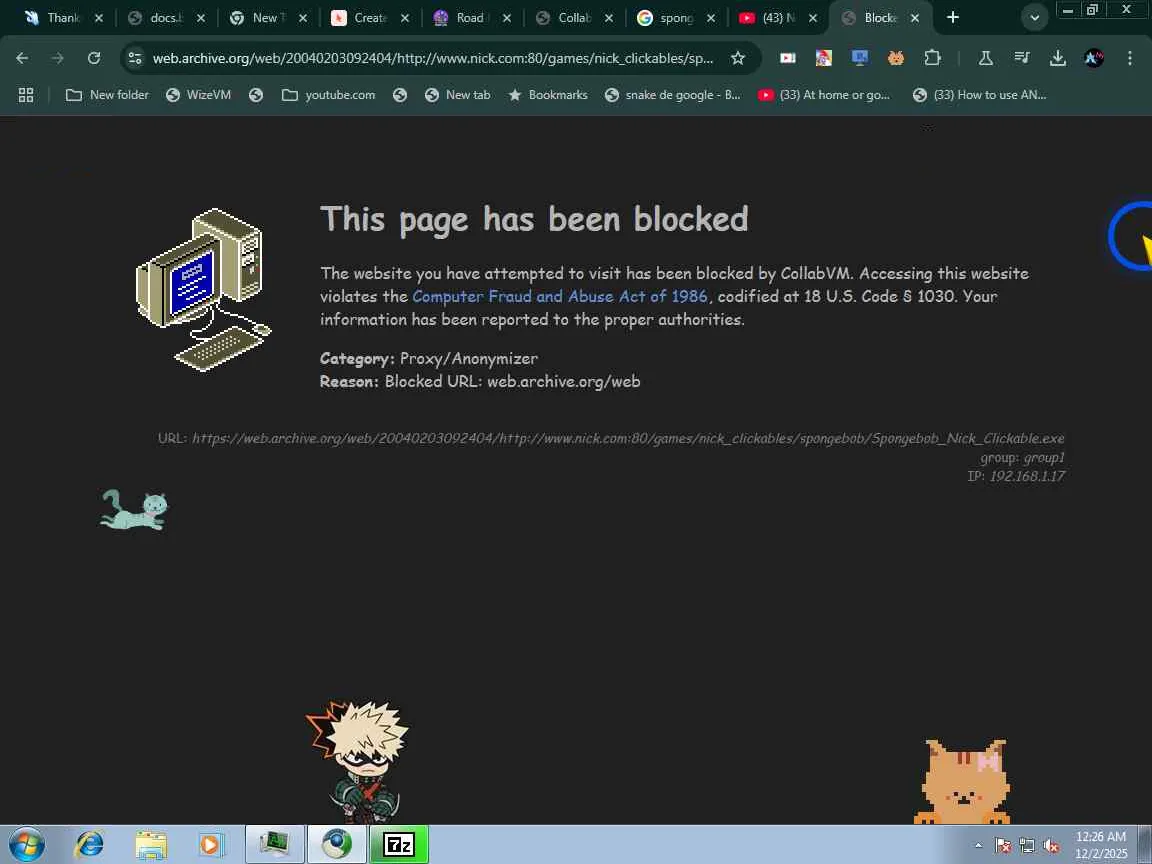Open Windows Explorer from taskbar
Screen dimensions: 1152x864
pos(151,845)
